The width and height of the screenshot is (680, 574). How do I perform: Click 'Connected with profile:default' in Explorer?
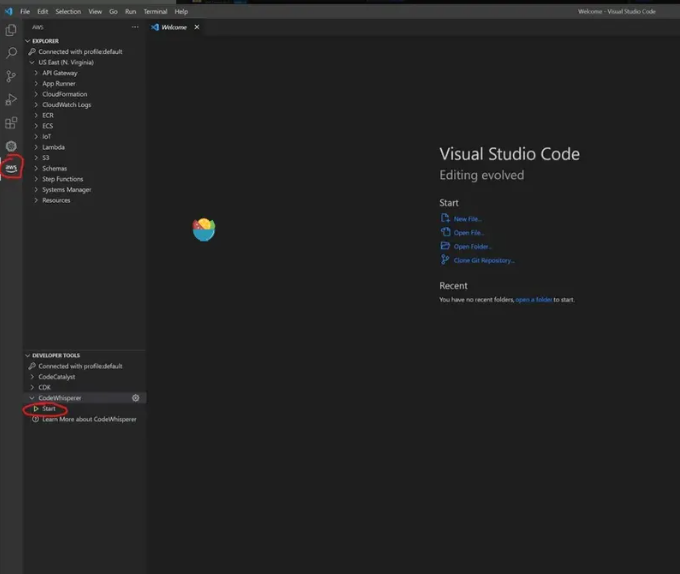(x=80, y=52)
